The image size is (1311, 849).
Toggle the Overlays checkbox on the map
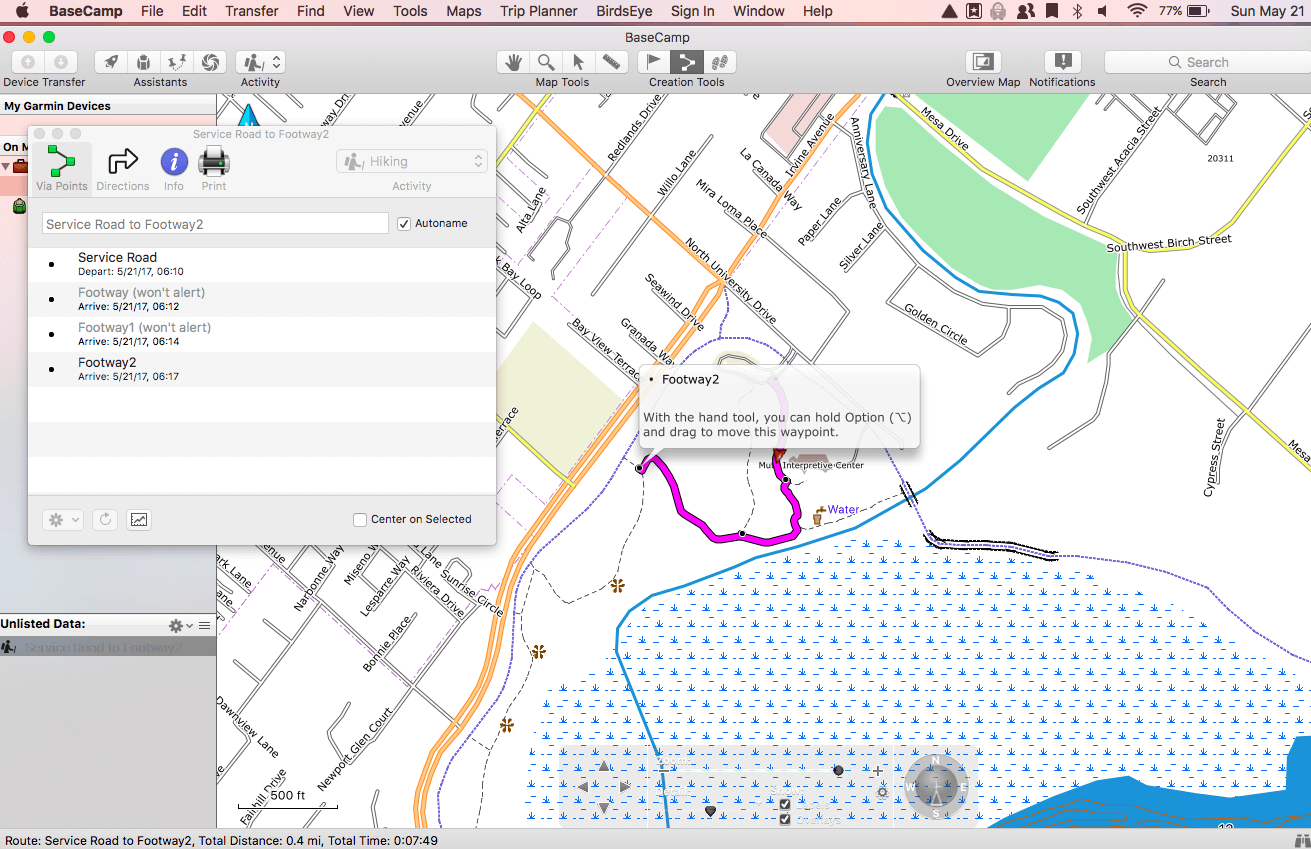[785, 819]
